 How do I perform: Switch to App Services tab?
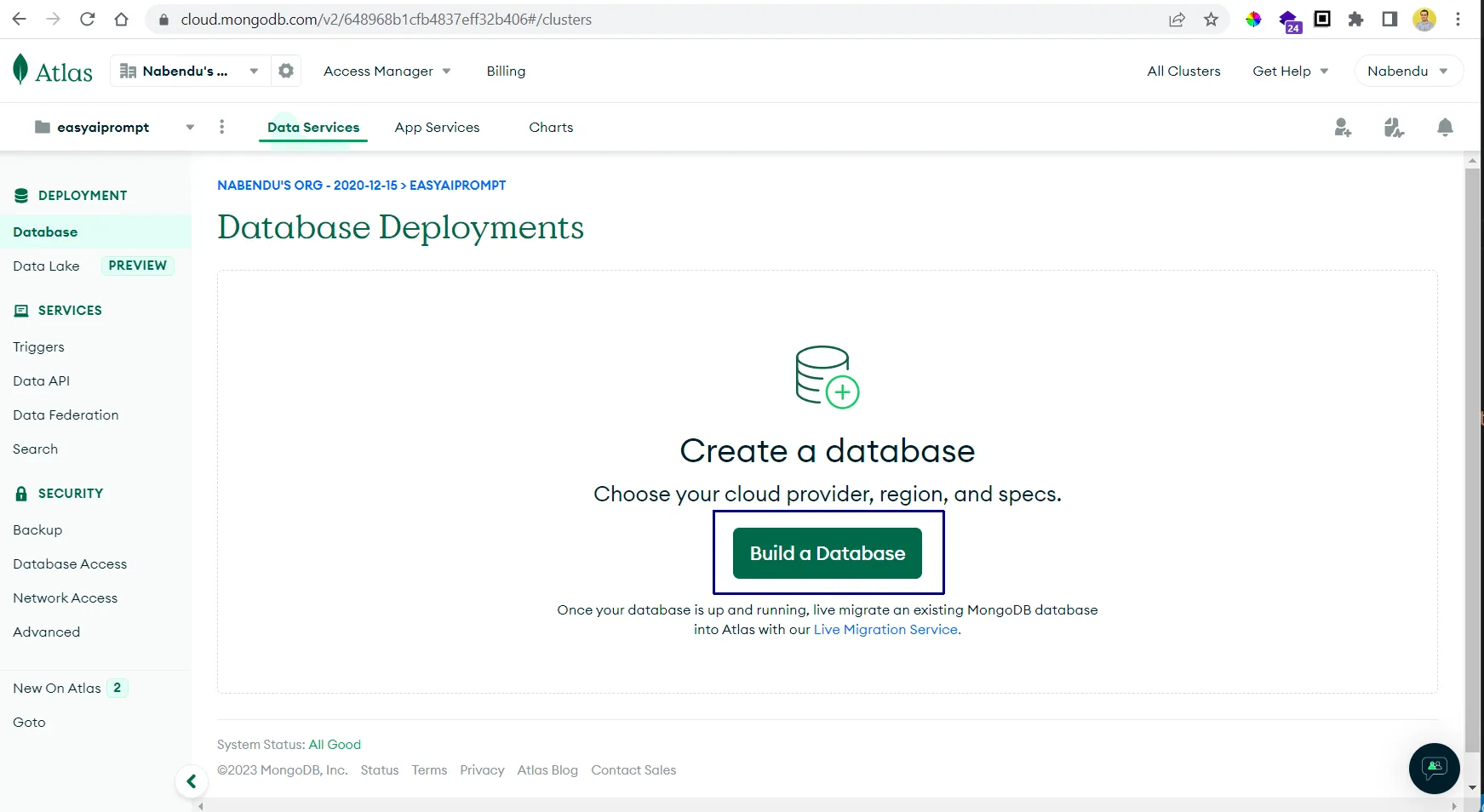[437, 127]
